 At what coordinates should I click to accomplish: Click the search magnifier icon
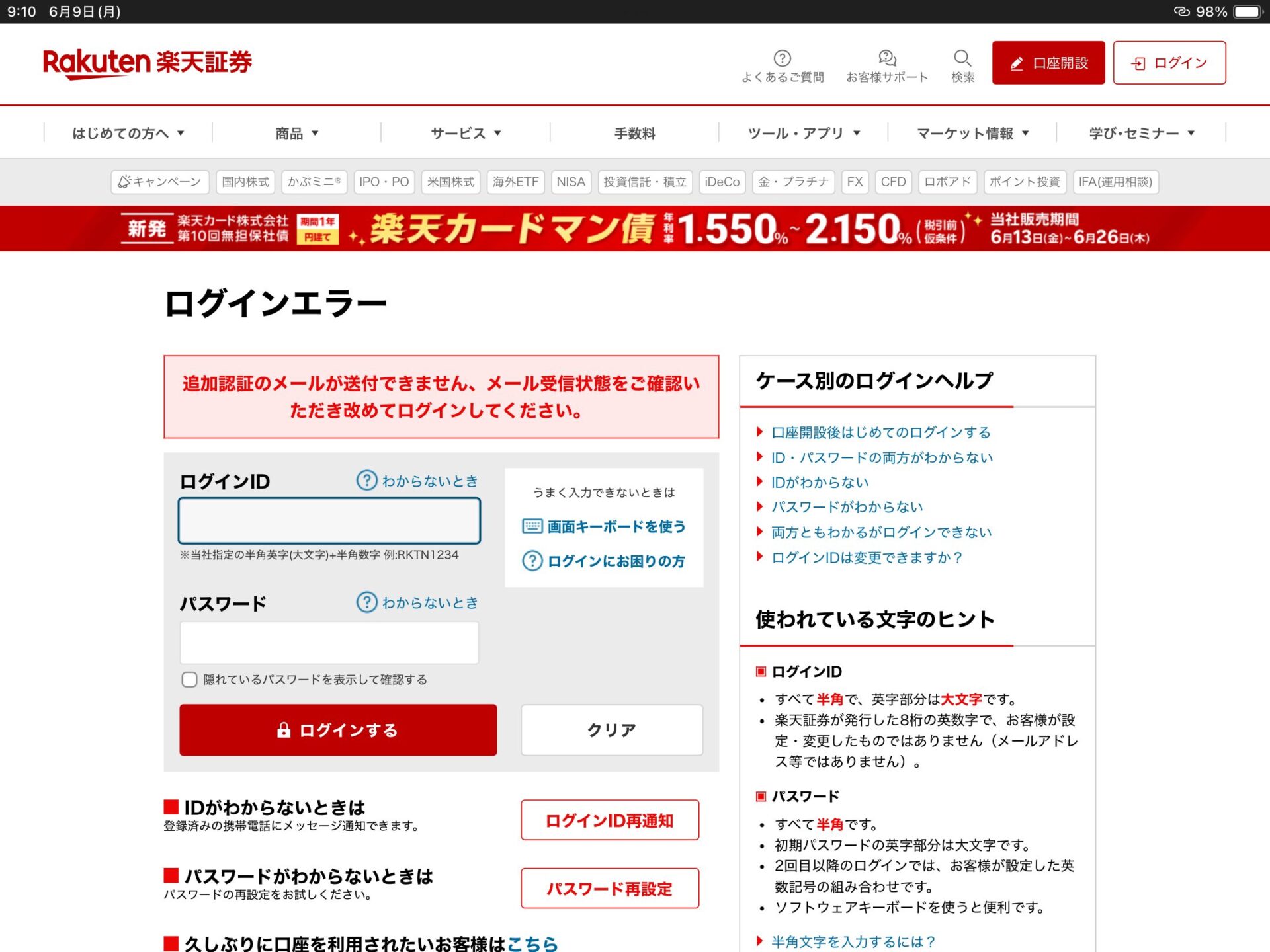[962, 58]
